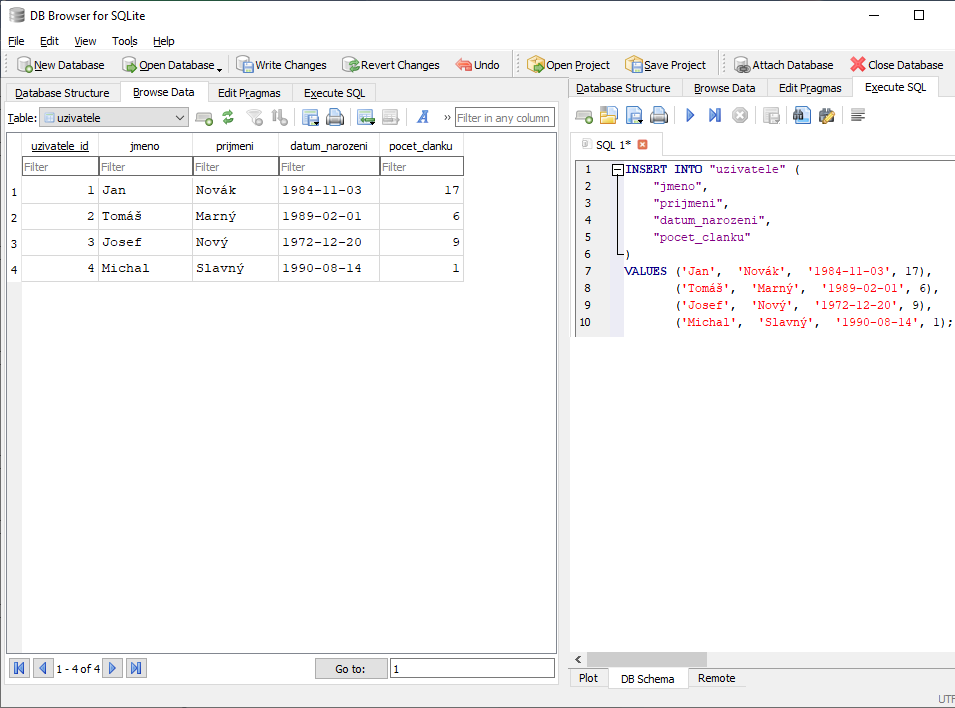Click the delete record icon in the Browse Data toolbar
Viewport: 955px width, 708px height.
(x=390, y=117)
